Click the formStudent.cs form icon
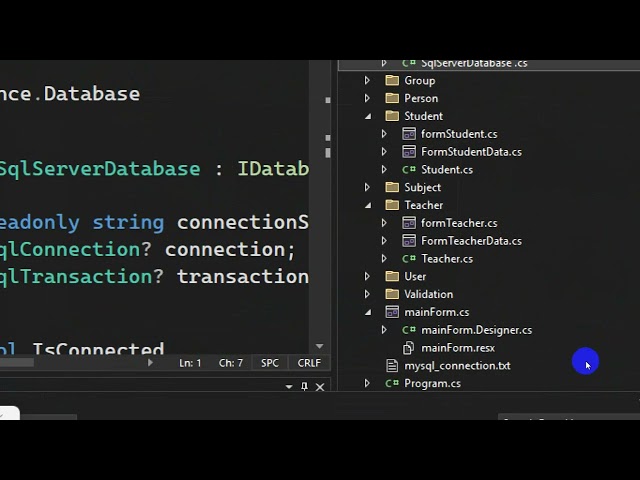 click(x=409, y=134)
